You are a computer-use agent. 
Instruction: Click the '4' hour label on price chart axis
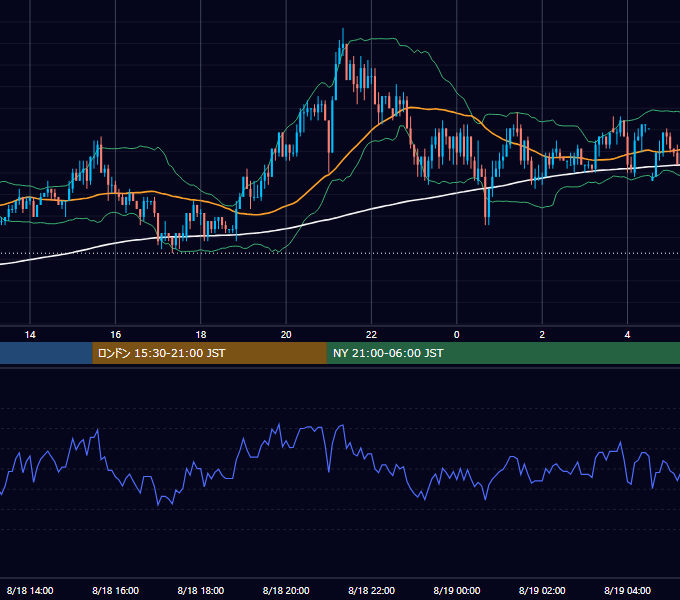[x=627, y=335]
